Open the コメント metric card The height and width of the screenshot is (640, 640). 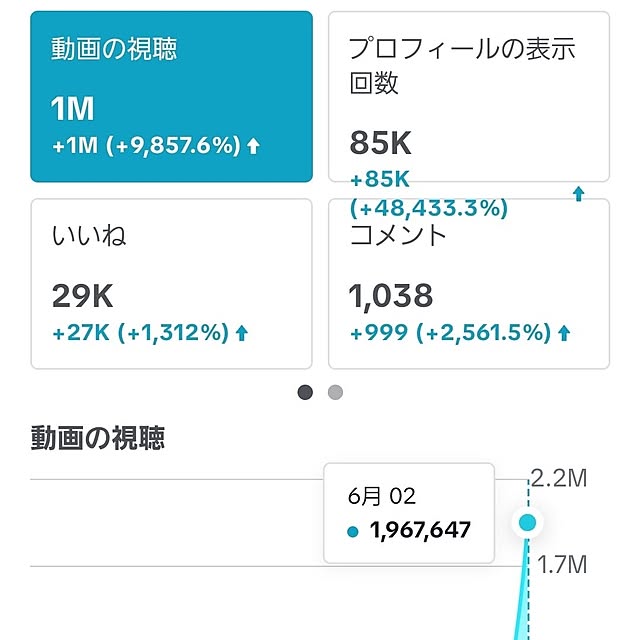[x=469, y=284]
